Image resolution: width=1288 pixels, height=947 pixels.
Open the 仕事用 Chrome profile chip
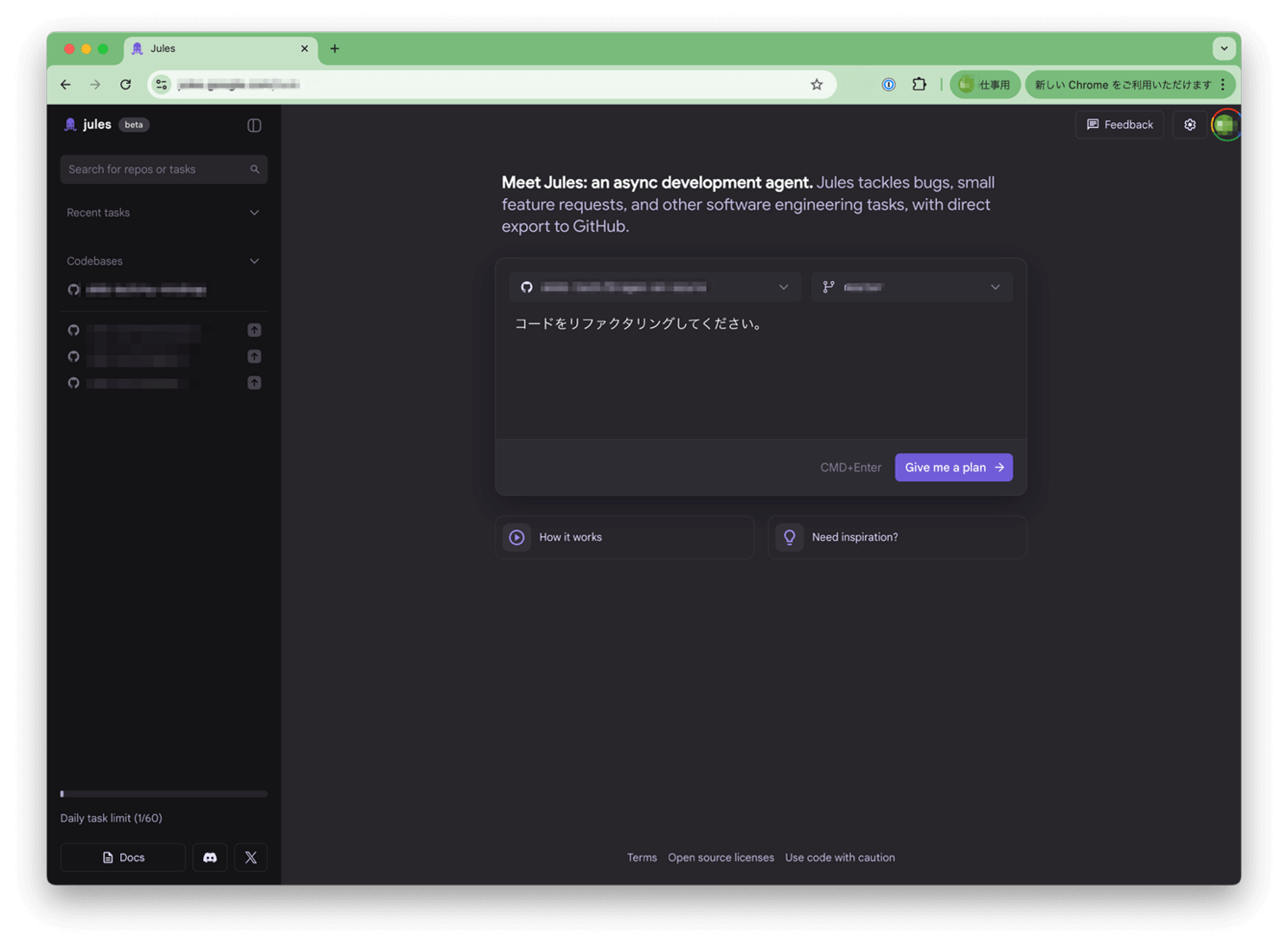984,85
